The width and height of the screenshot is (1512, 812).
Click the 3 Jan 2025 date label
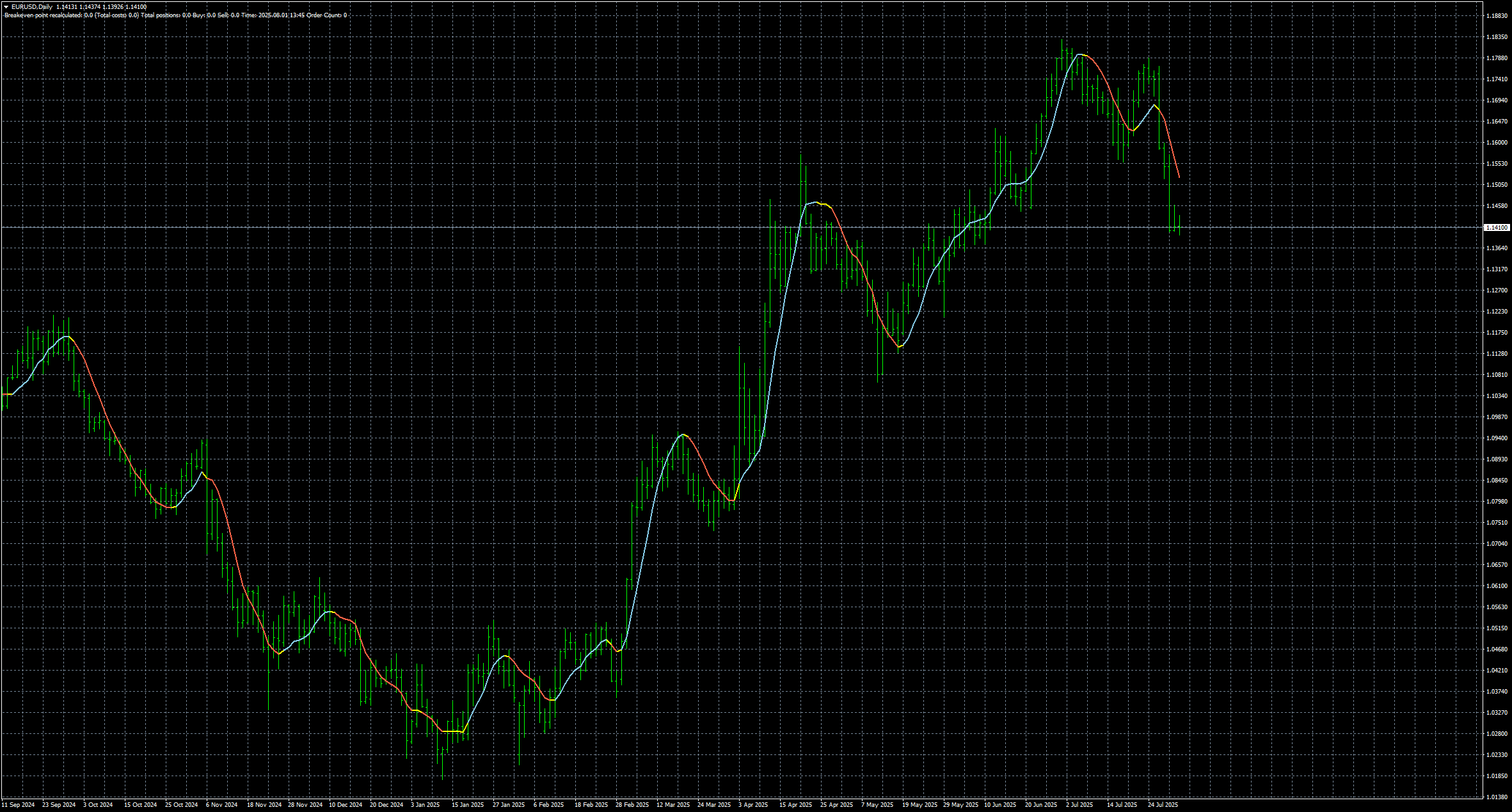coord(426,805)
